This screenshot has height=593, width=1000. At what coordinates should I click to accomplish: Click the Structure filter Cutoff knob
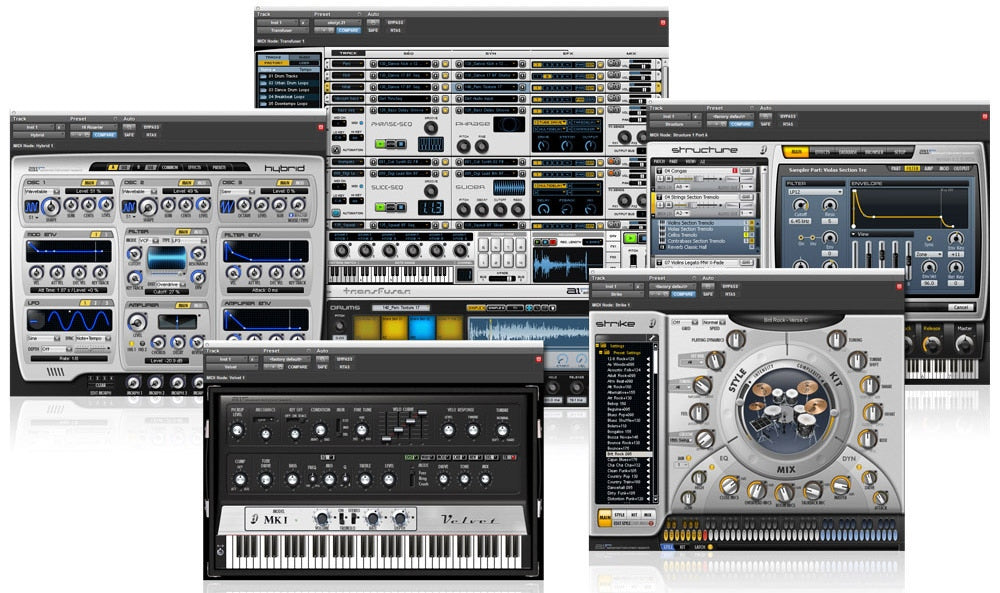[x=800, y=205]
